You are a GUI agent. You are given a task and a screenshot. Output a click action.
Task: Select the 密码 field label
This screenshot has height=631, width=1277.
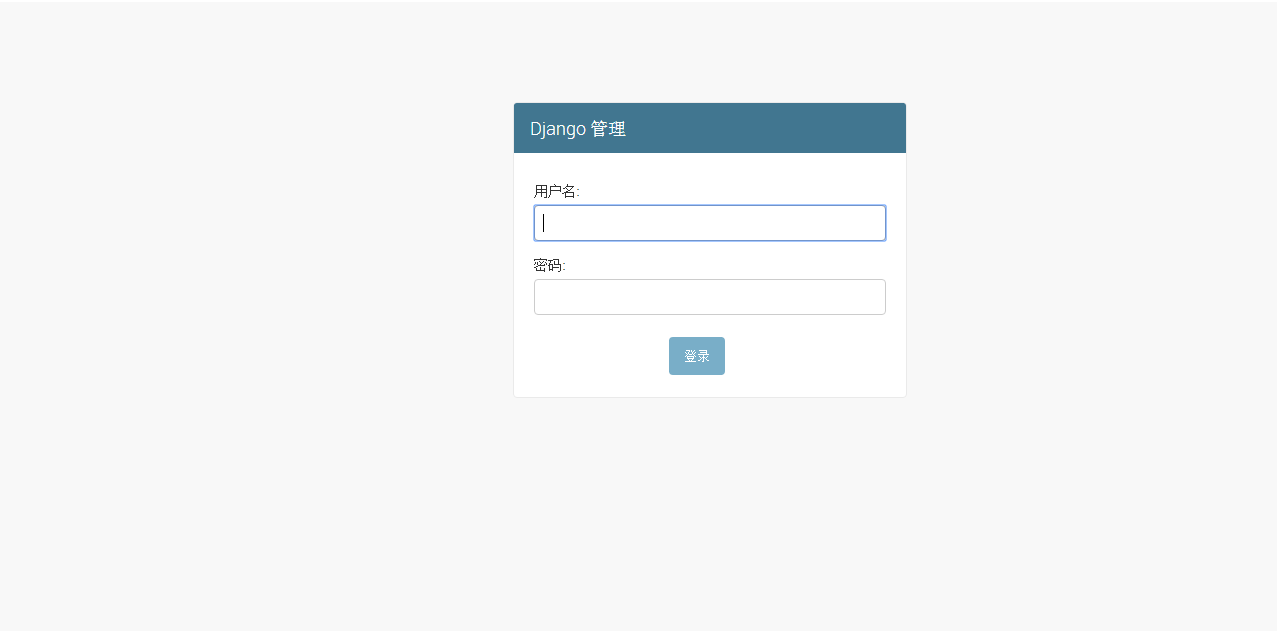550,265
